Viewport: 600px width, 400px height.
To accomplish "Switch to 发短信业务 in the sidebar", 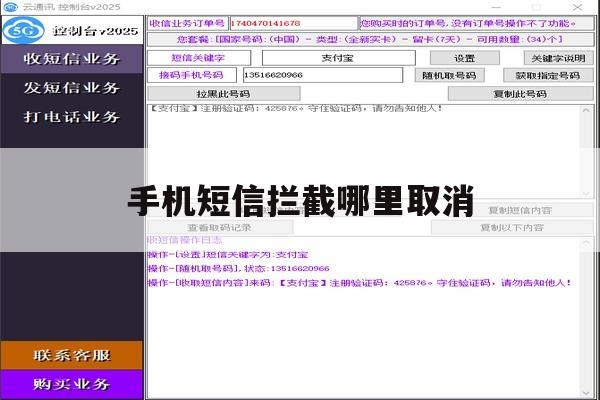I will click(x=72, y=88).
